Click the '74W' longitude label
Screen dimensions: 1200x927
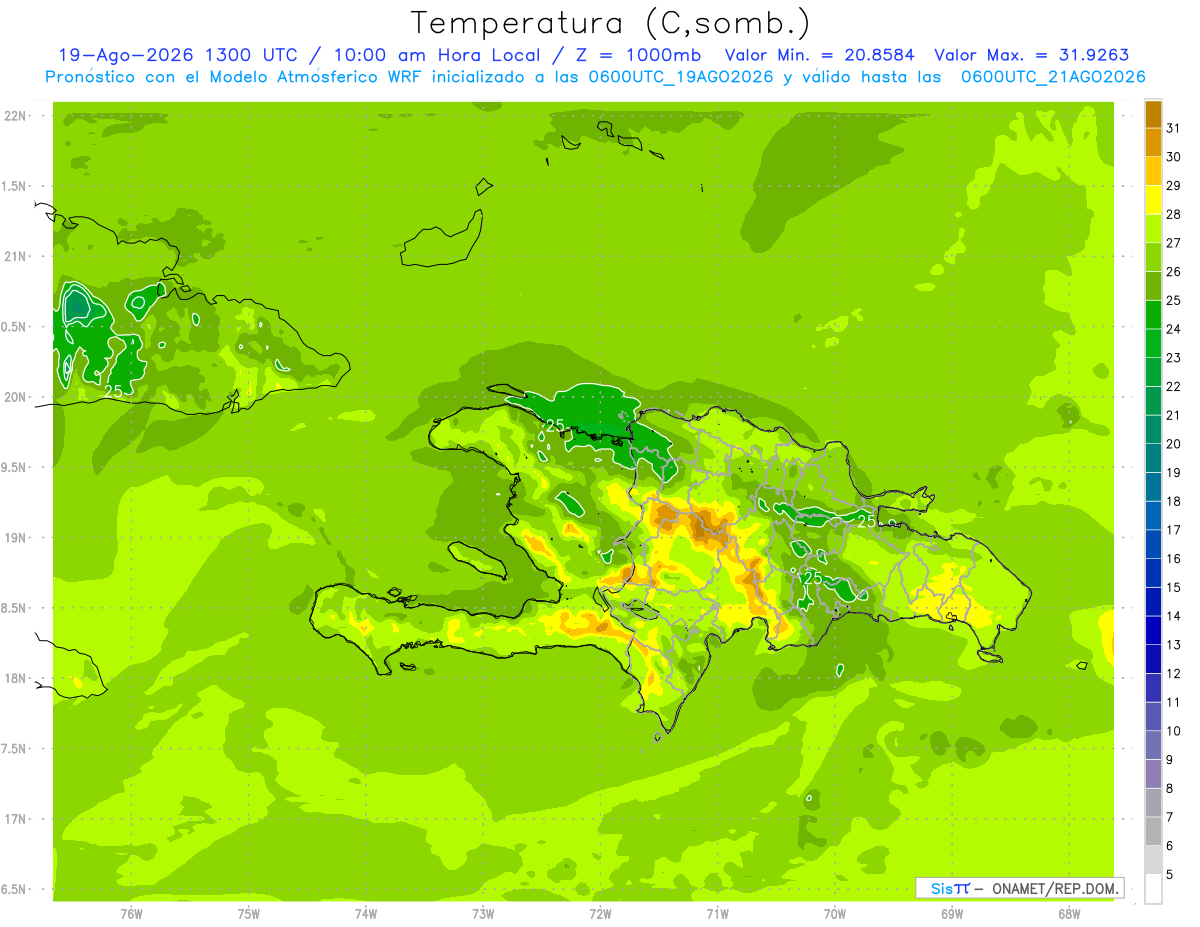[x=366, y=913]
